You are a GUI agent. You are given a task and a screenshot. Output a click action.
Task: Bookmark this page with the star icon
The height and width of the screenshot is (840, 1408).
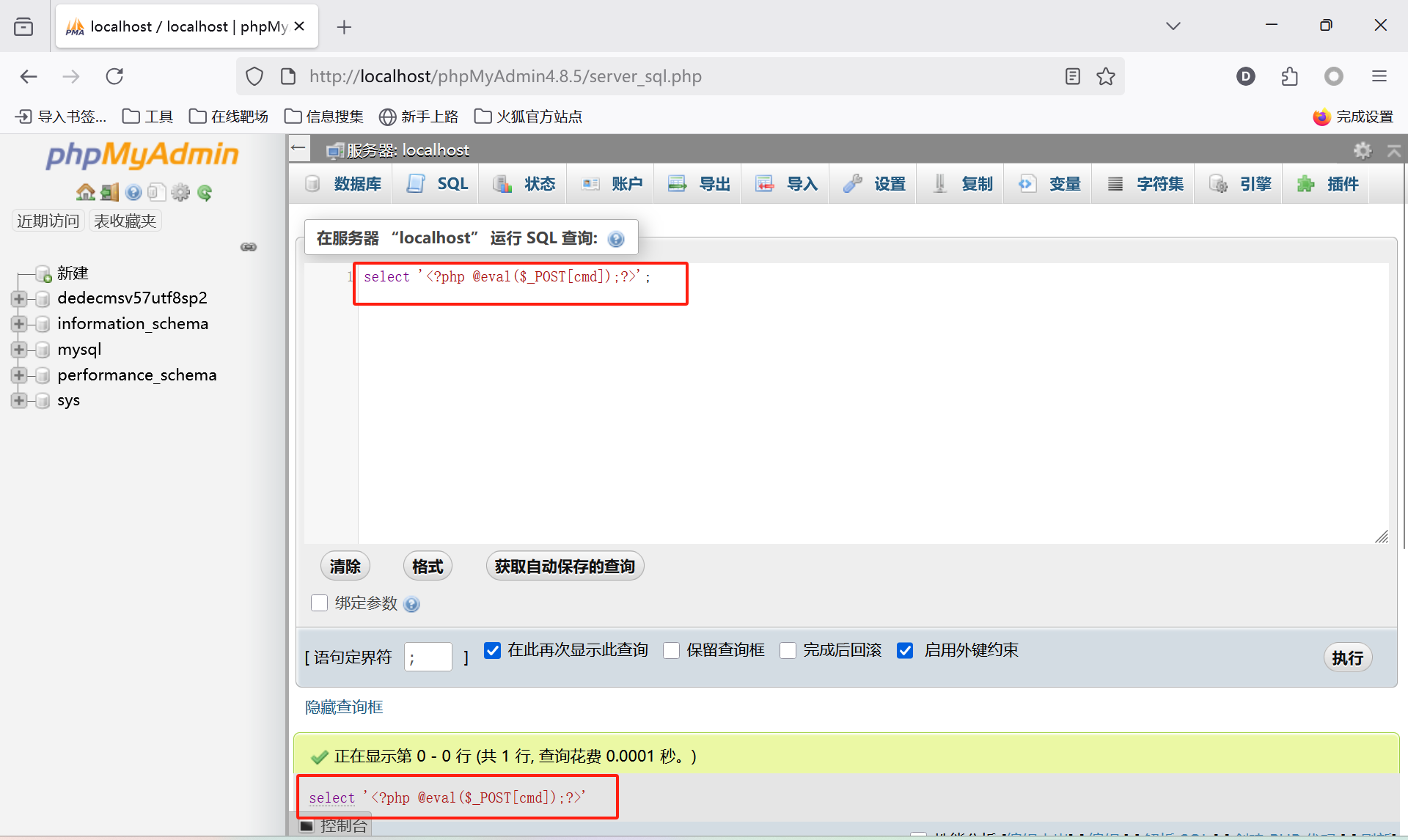(1106, 76)
